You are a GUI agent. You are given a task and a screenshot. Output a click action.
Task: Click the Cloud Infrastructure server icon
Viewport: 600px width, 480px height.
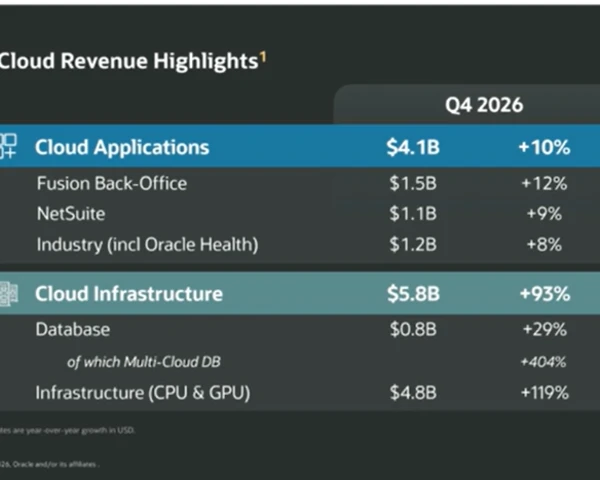pyautogui.click(x=8, y=294)
